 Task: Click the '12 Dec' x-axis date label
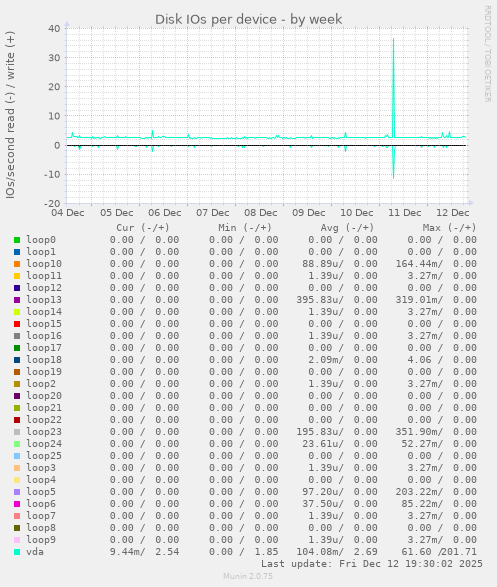(452, 213)
